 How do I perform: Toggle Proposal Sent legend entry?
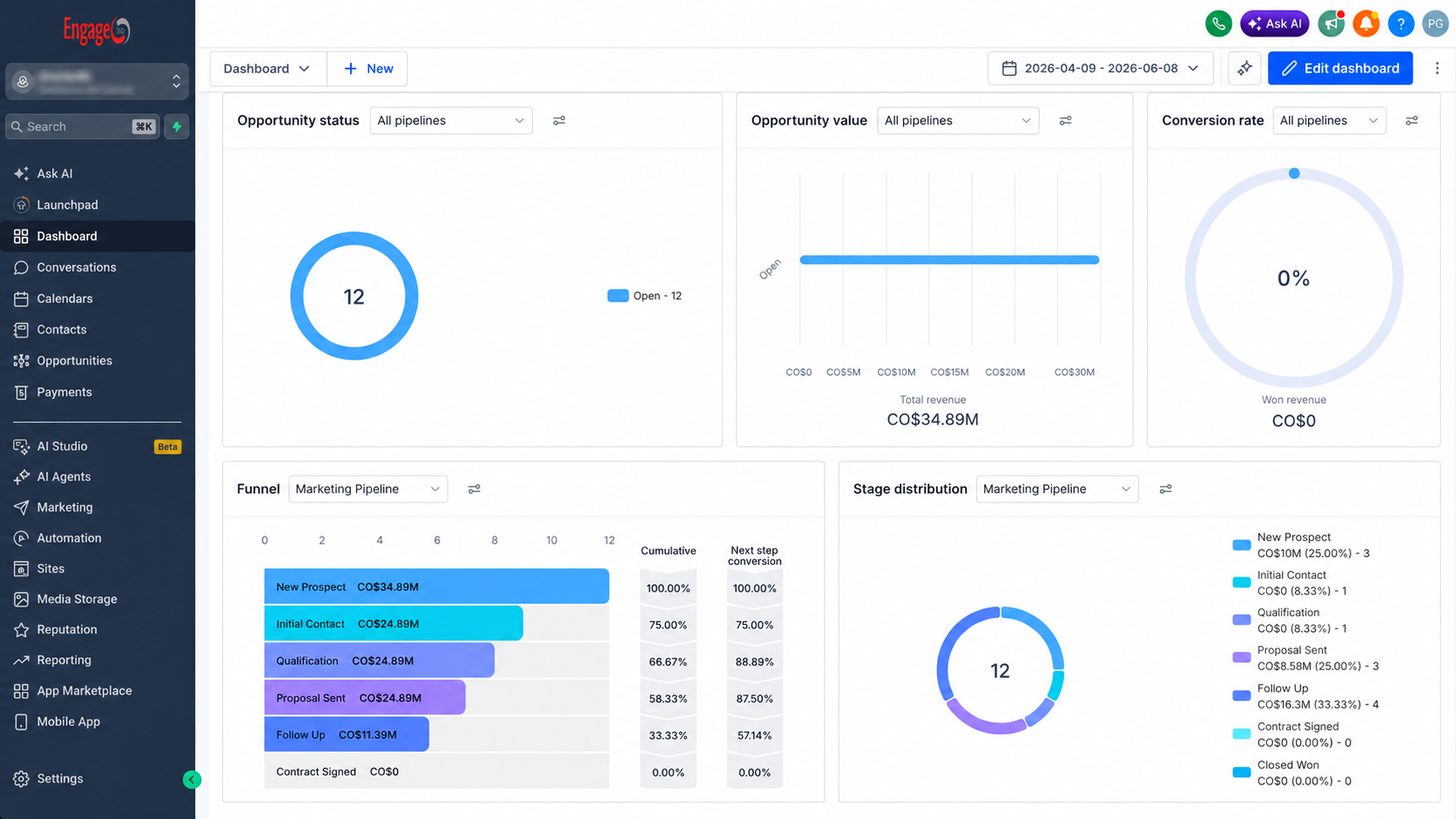[x=1305, y=658]
